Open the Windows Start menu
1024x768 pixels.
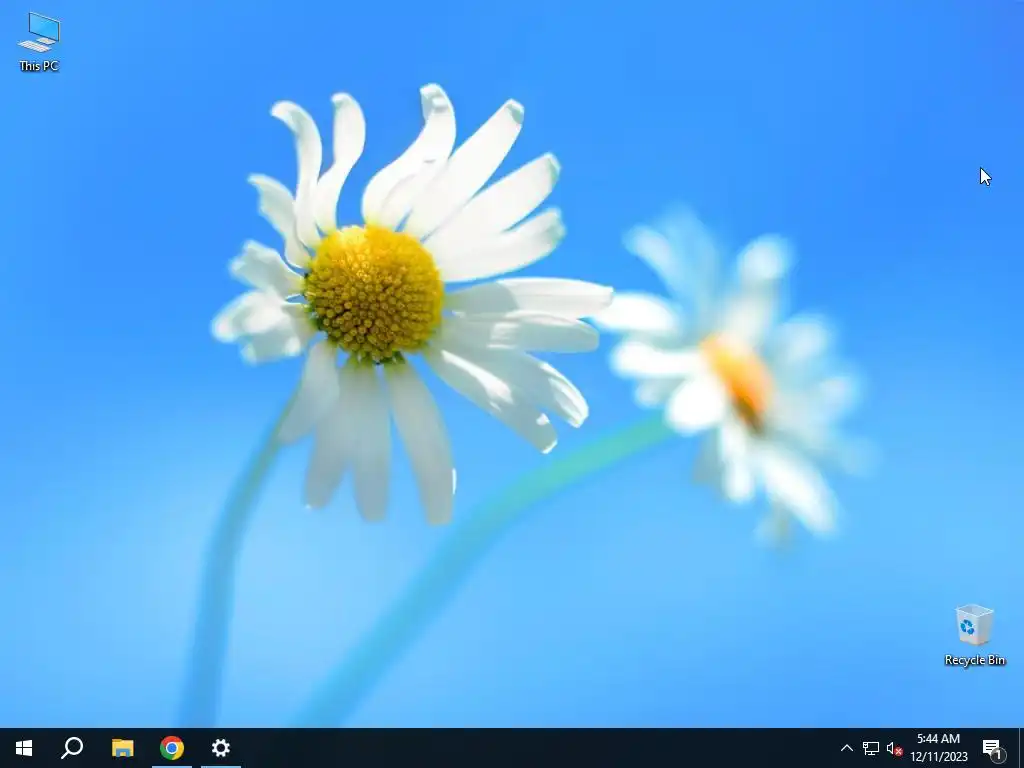coord(24,748)
